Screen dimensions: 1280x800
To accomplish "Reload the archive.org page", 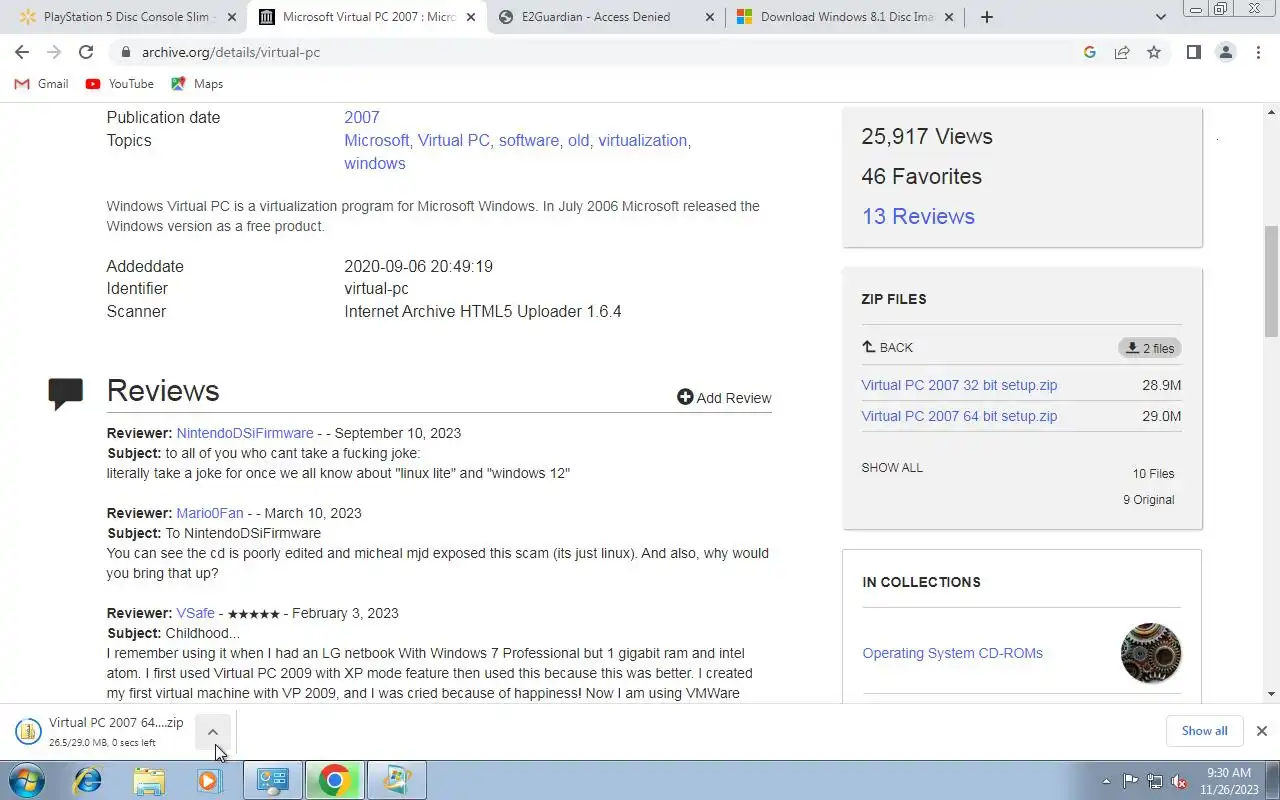I will 86,52.
